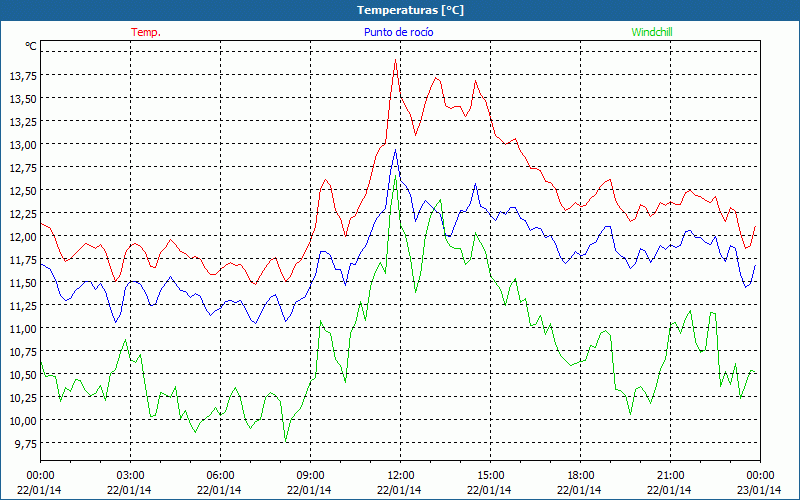
Task: Select the 10,75 y-axis value
Action: pyautogui.click(x=23, y=351)
